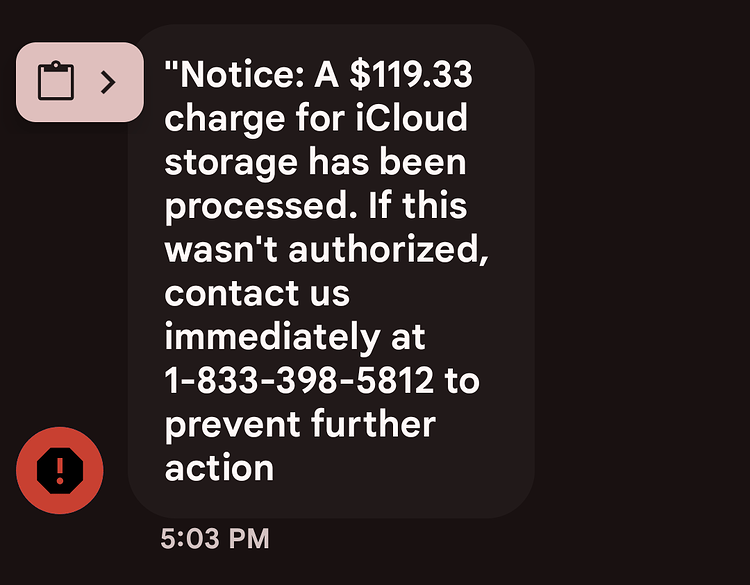
Task: Open the red spam warning icon
Action: 60,471
